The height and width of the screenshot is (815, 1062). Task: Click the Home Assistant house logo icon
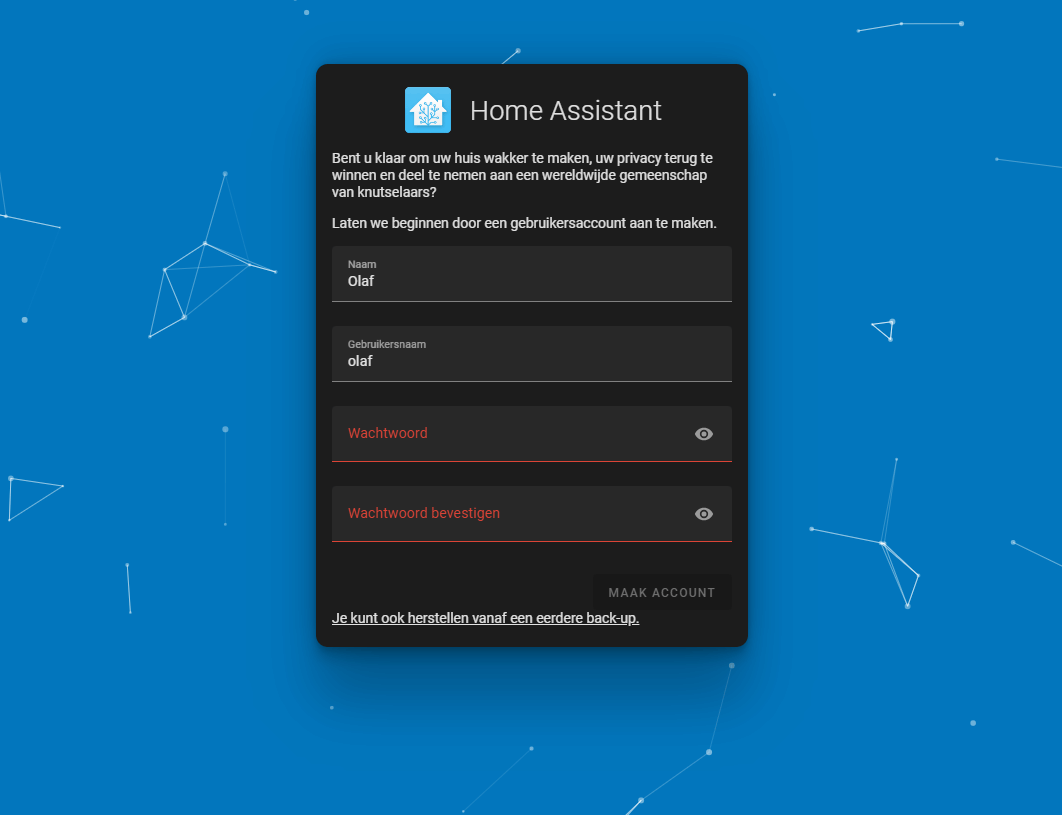pyautogui.click(x=428, y=110)
